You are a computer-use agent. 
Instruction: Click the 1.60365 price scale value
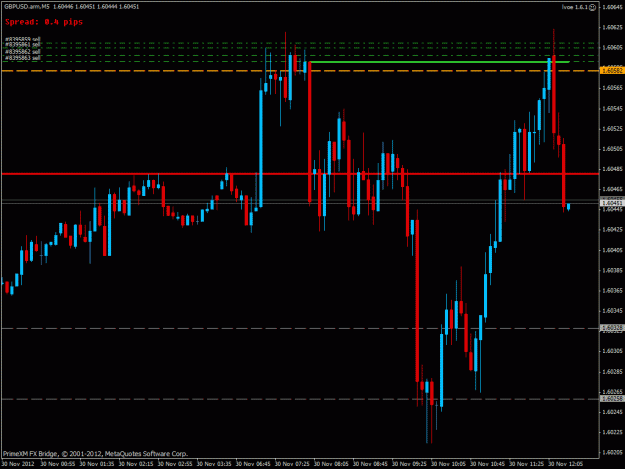click(x=612, y=291)
